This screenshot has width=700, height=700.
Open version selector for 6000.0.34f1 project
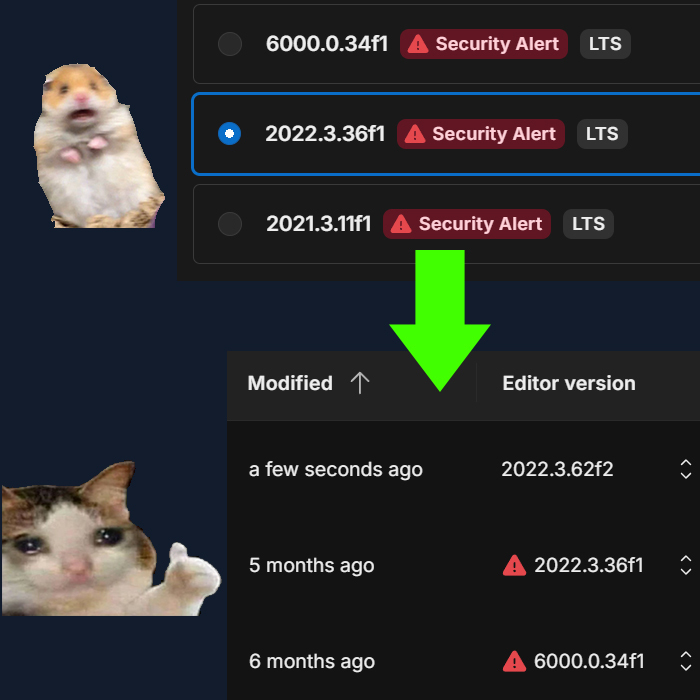tap(686, 661)
